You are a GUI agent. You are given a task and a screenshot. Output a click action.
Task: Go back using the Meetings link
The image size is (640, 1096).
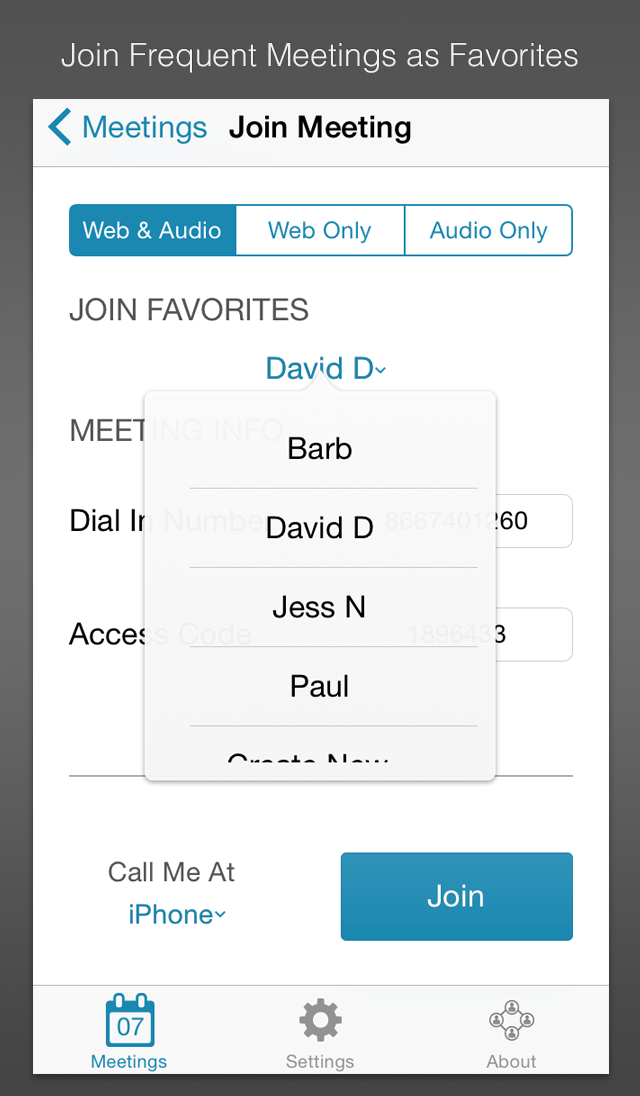coord(145,128)
